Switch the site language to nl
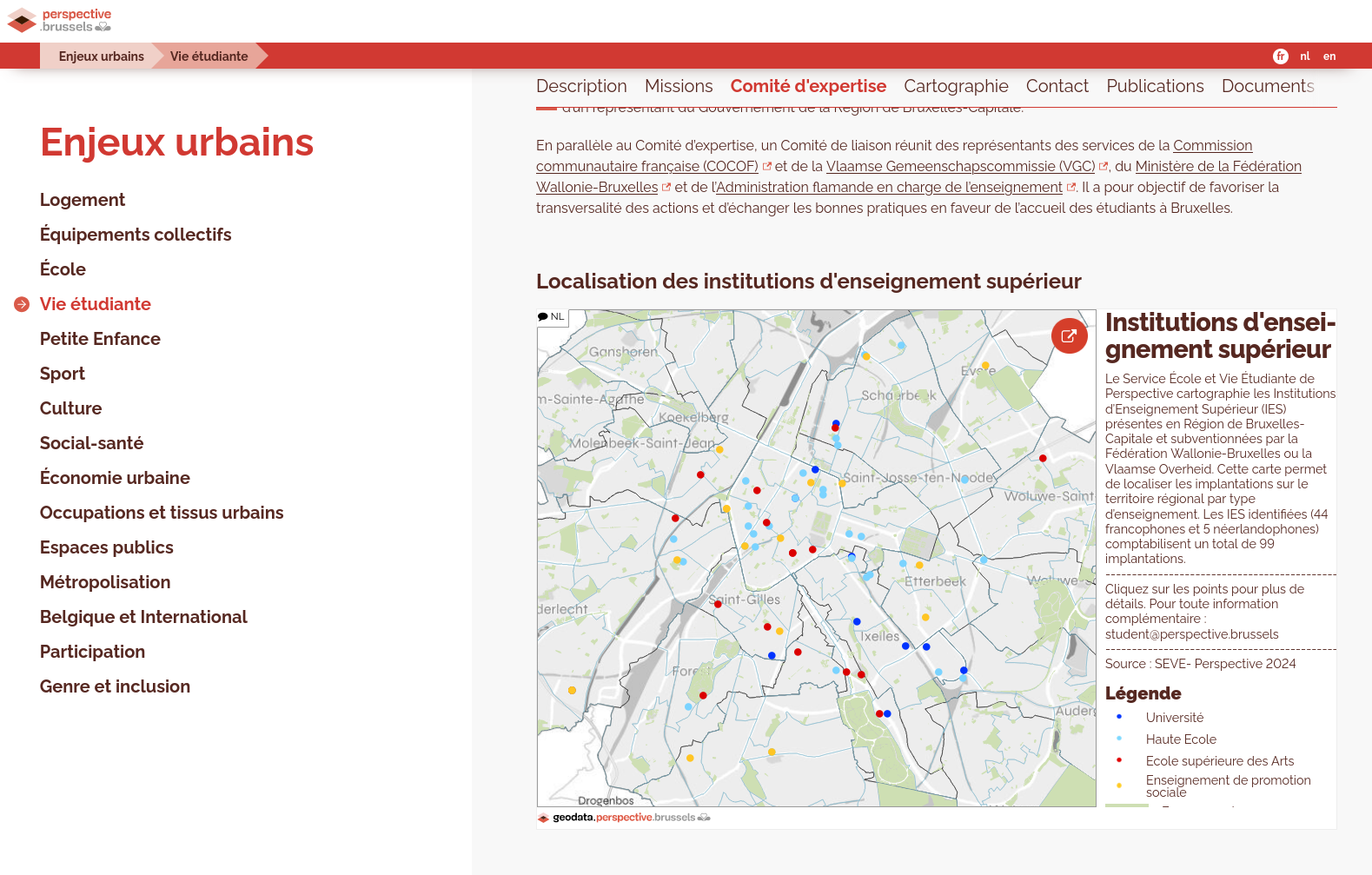Screen dimensions: 1372x875 [1304, 56]
